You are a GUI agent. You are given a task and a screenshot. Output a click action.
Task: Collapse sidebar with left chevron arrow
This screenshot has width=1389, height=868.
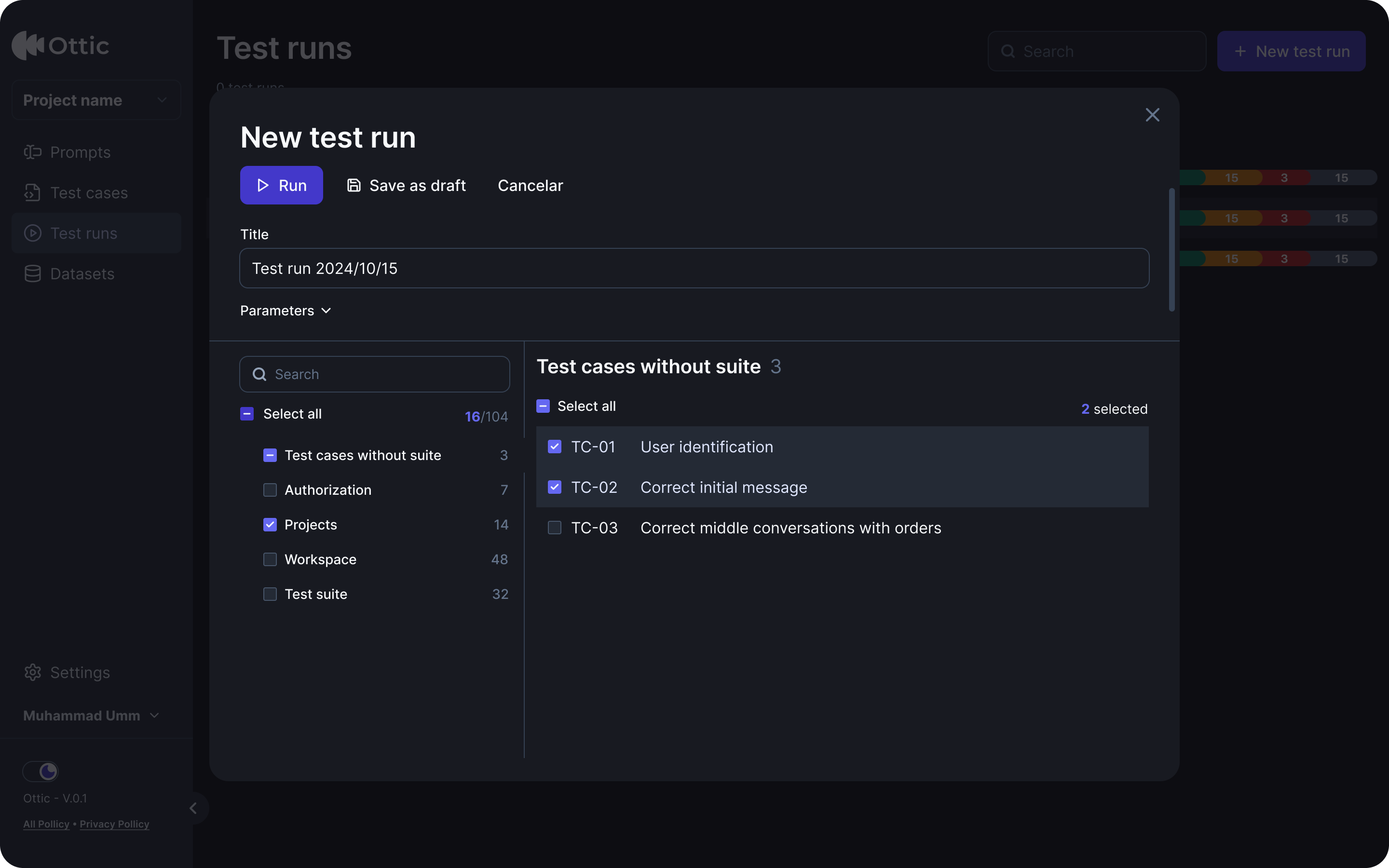coord(193,808)
